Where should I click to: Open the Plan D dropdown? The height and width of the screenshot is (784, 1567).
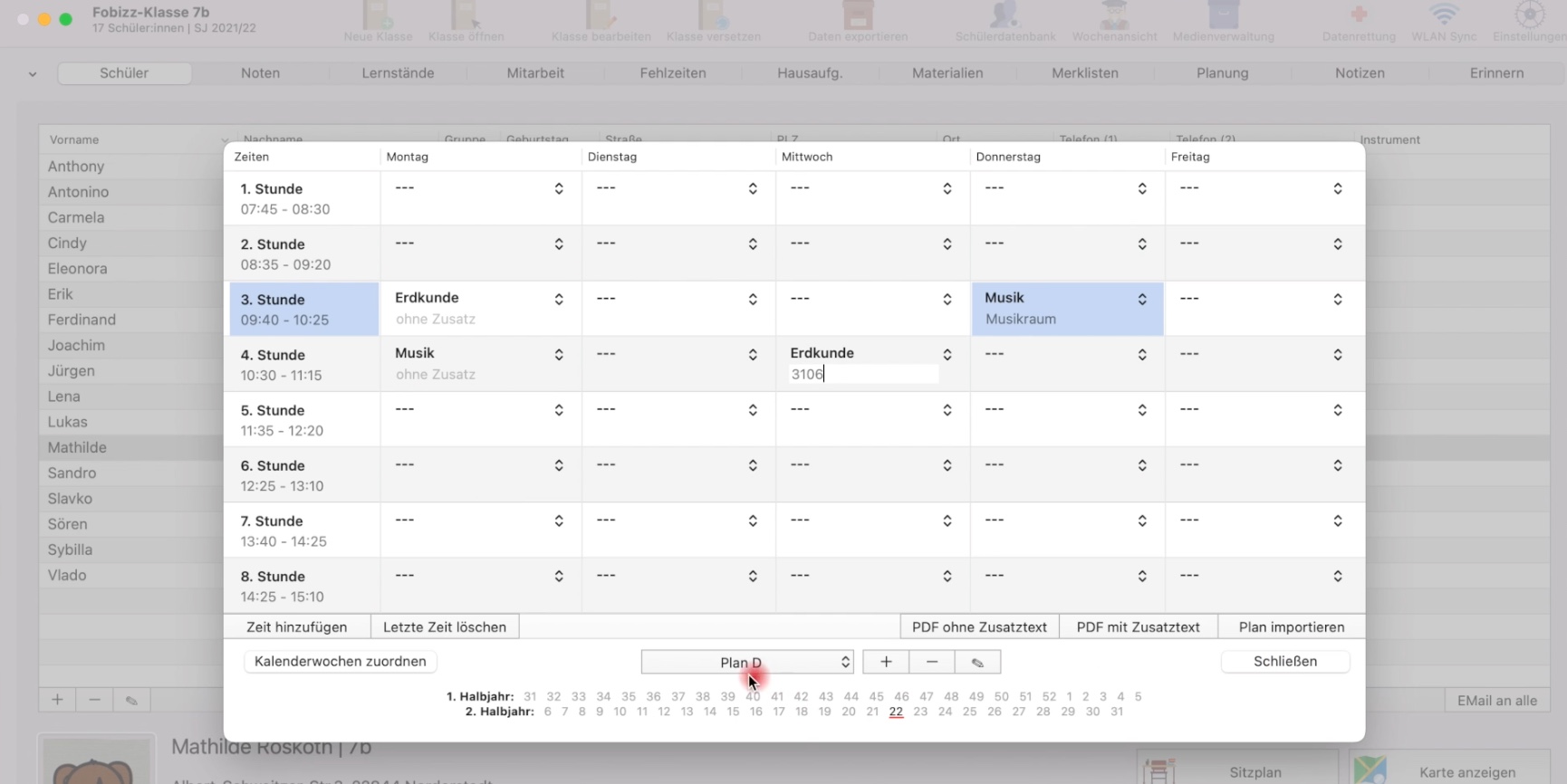747,662
